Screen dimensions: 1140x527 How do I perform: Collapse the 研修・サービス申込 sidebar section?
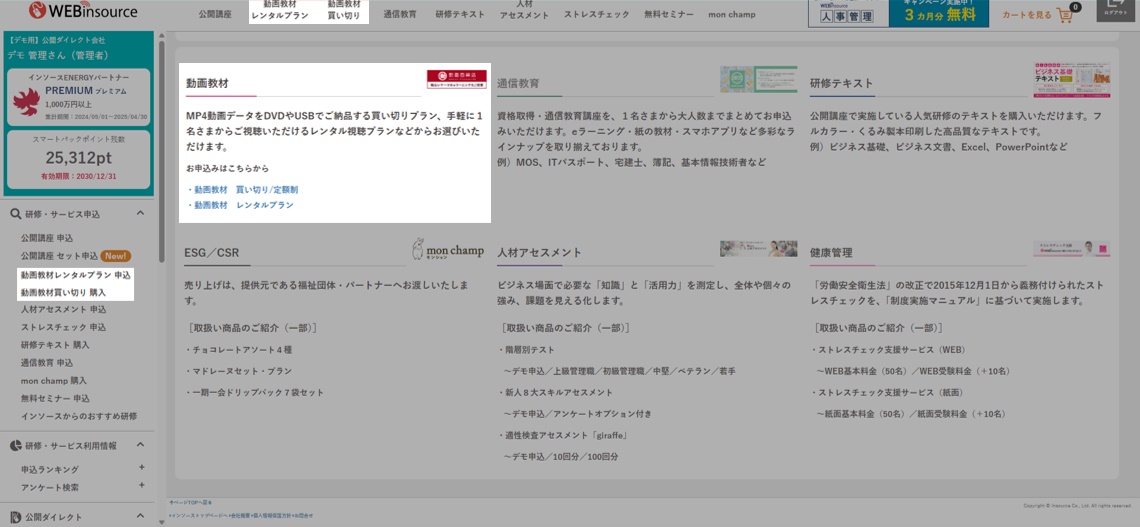[140, 213]
